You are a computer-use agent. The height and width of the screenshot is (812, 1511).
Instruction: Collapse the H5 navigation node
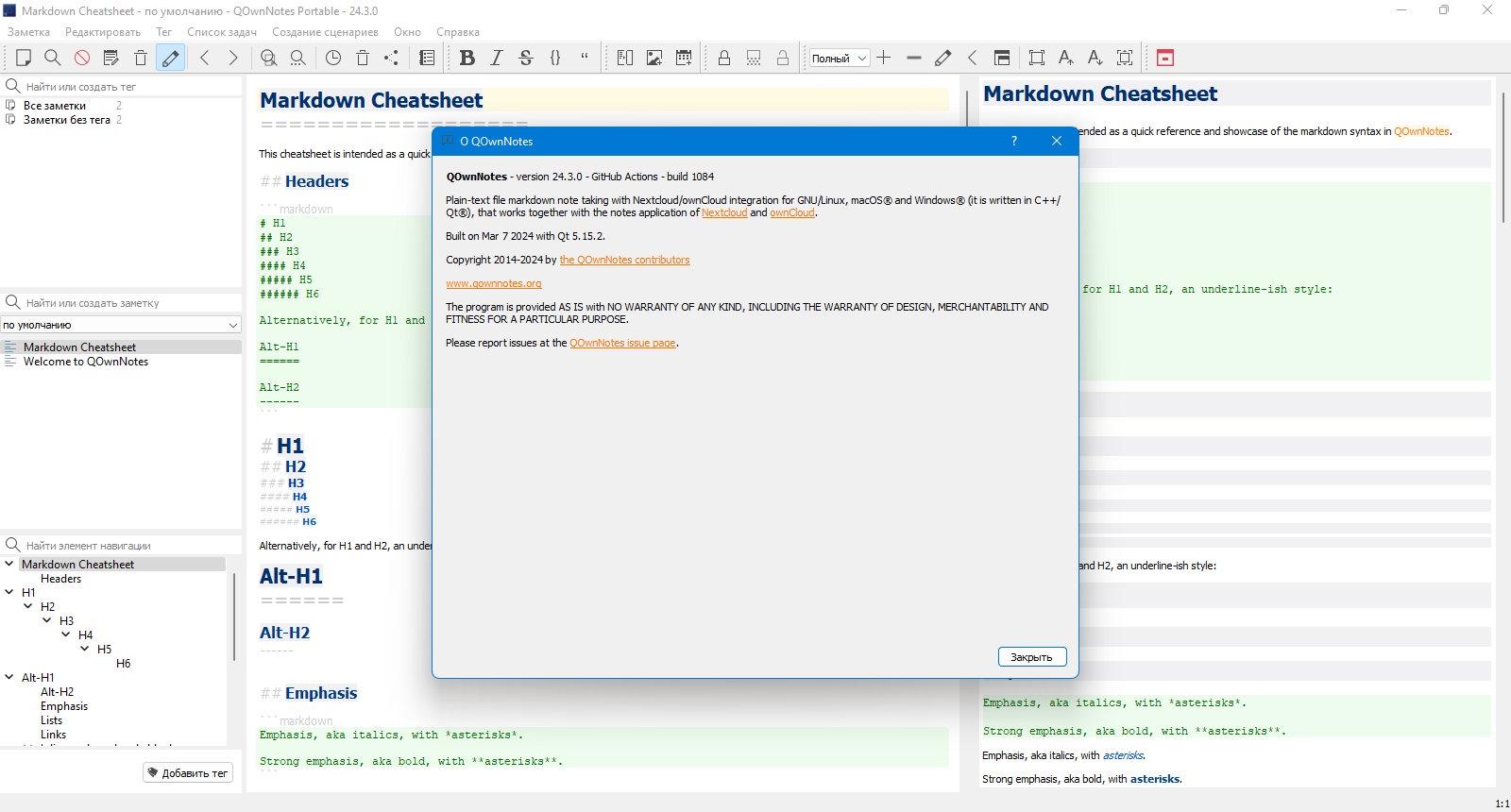pos(85,649)
